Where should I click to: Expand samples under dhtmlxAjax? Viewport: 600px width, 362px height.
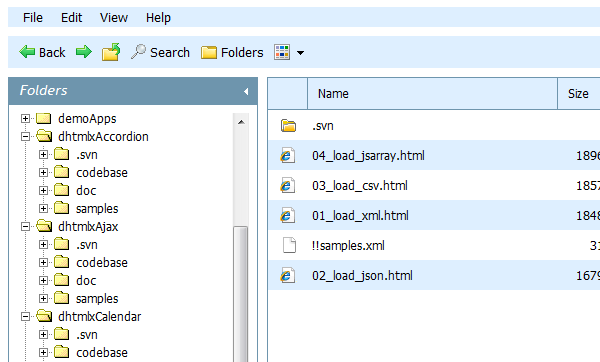tap(43, 298)
